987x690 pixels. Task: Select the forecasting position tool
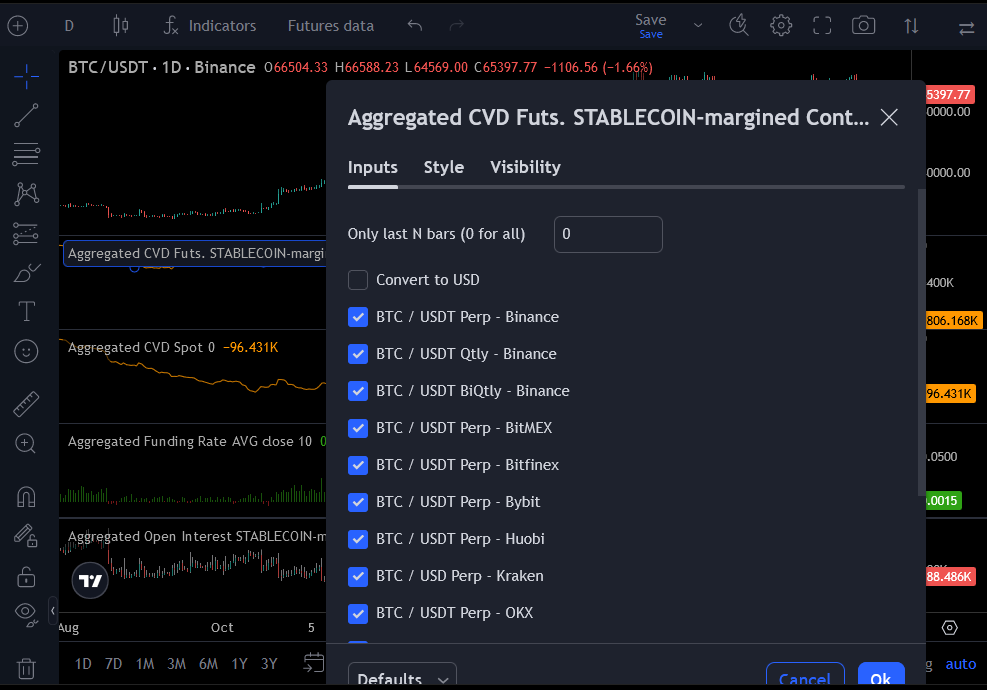click(26, 234)
